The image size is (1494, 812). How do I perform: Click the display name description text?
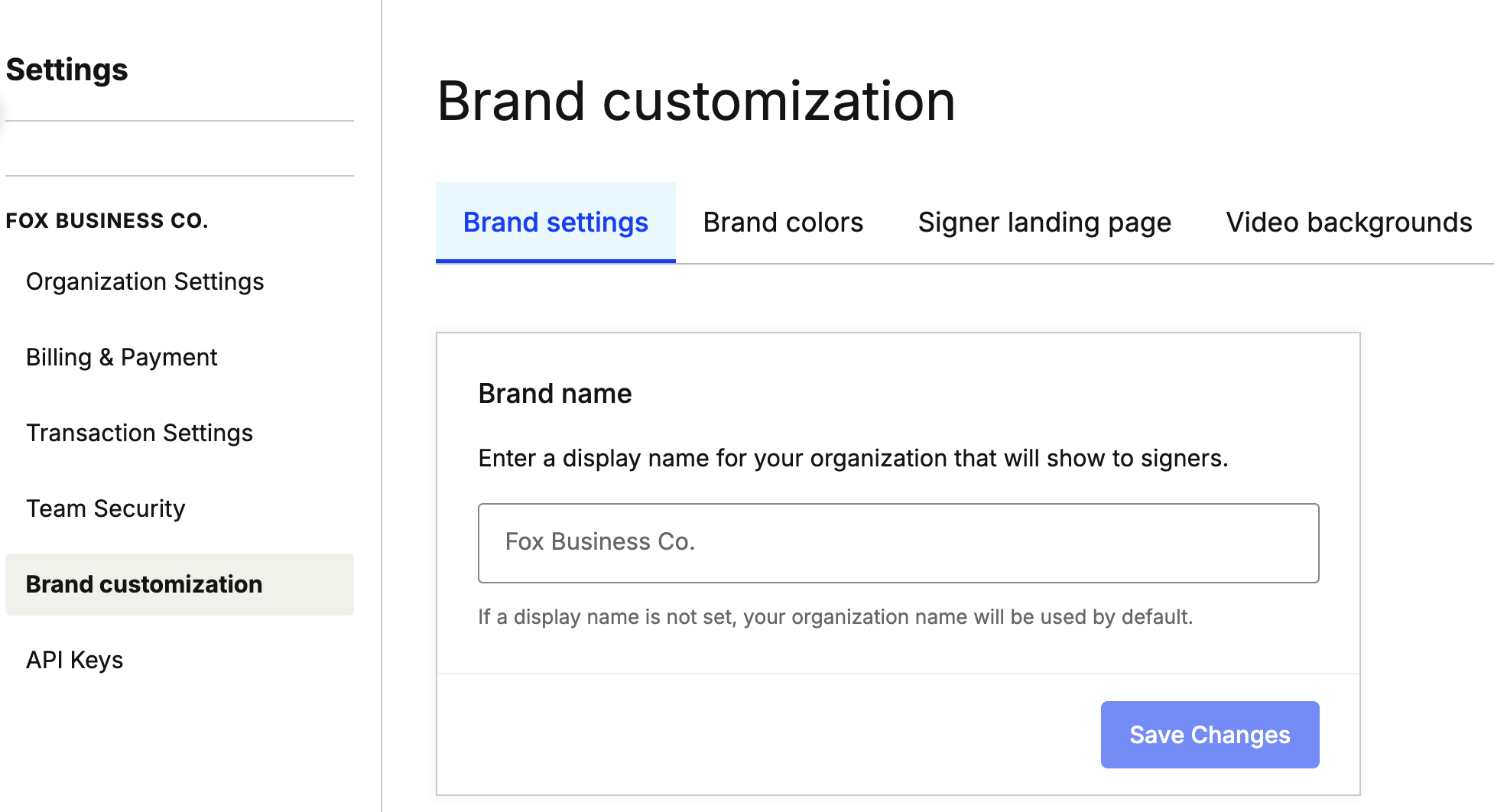tap(853, 458)
